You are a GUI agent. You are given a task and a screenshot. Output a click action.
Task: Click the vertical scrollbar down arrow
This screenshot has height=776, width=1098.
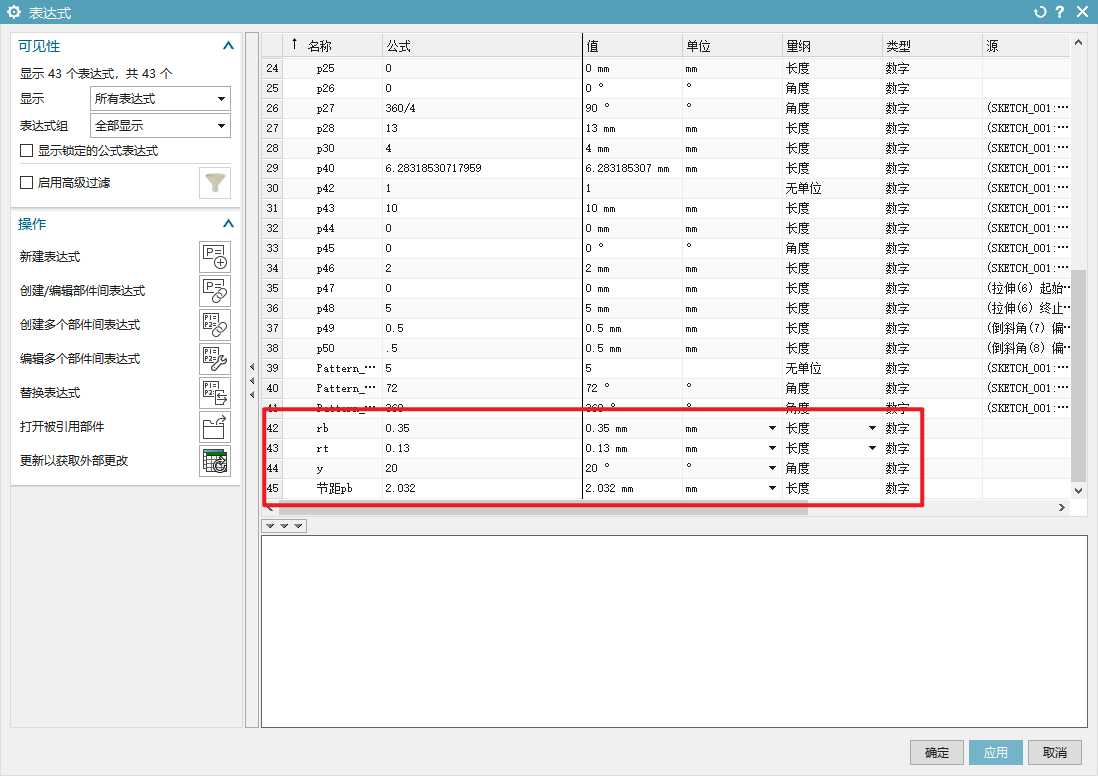pos(1078,491)
